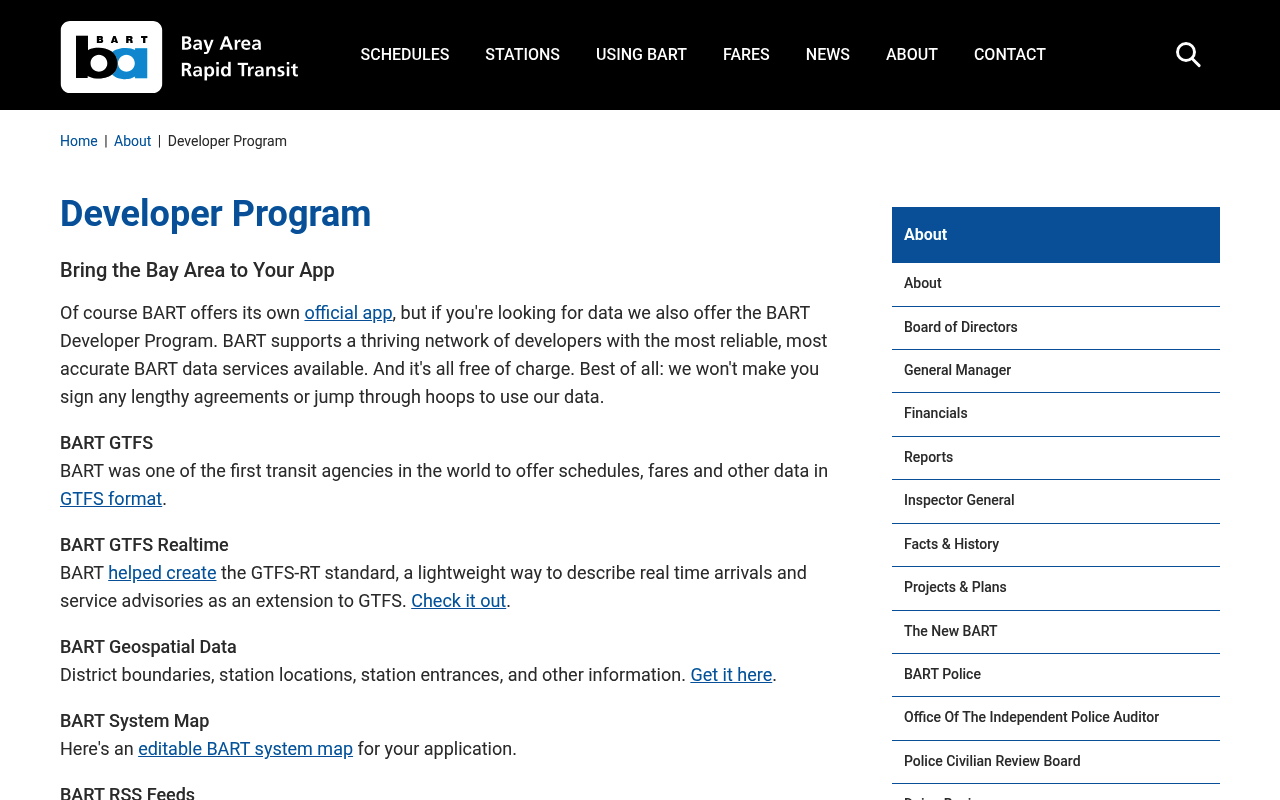
Task: Open the Fares menu
Action: (x=746, y=55)
